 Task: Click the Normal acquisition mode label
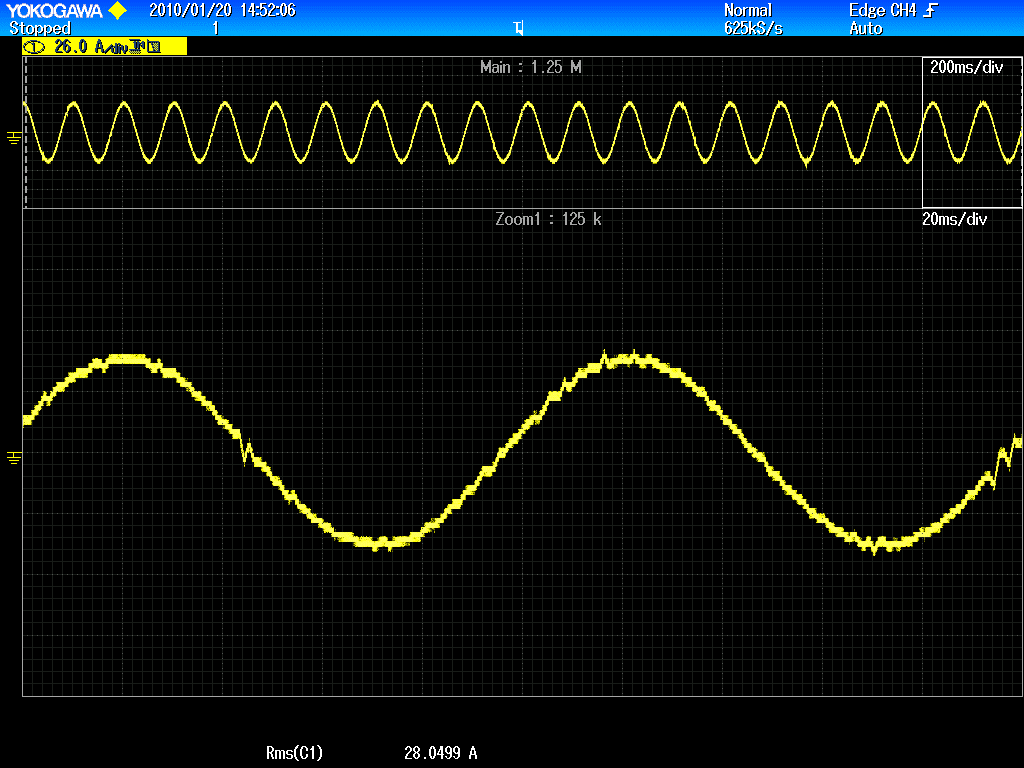[x=748, y=11]
